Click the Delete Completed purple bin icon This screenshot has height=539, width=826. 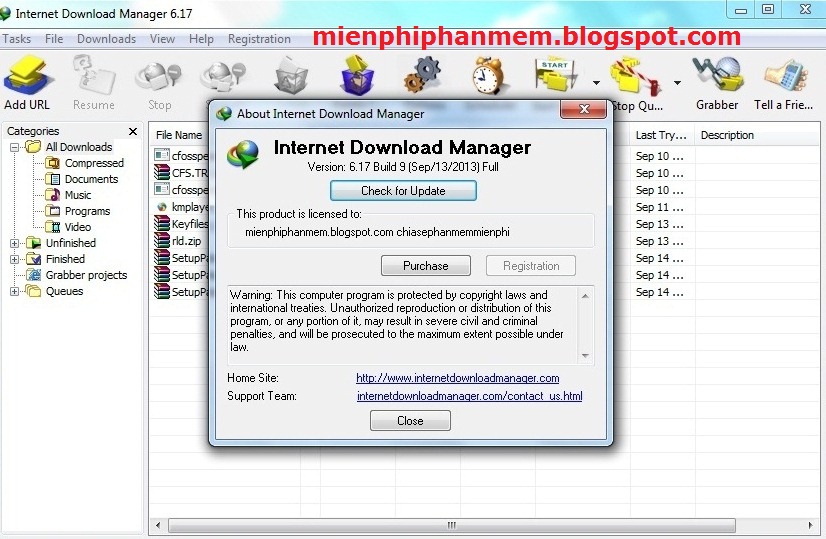point(357,76)
